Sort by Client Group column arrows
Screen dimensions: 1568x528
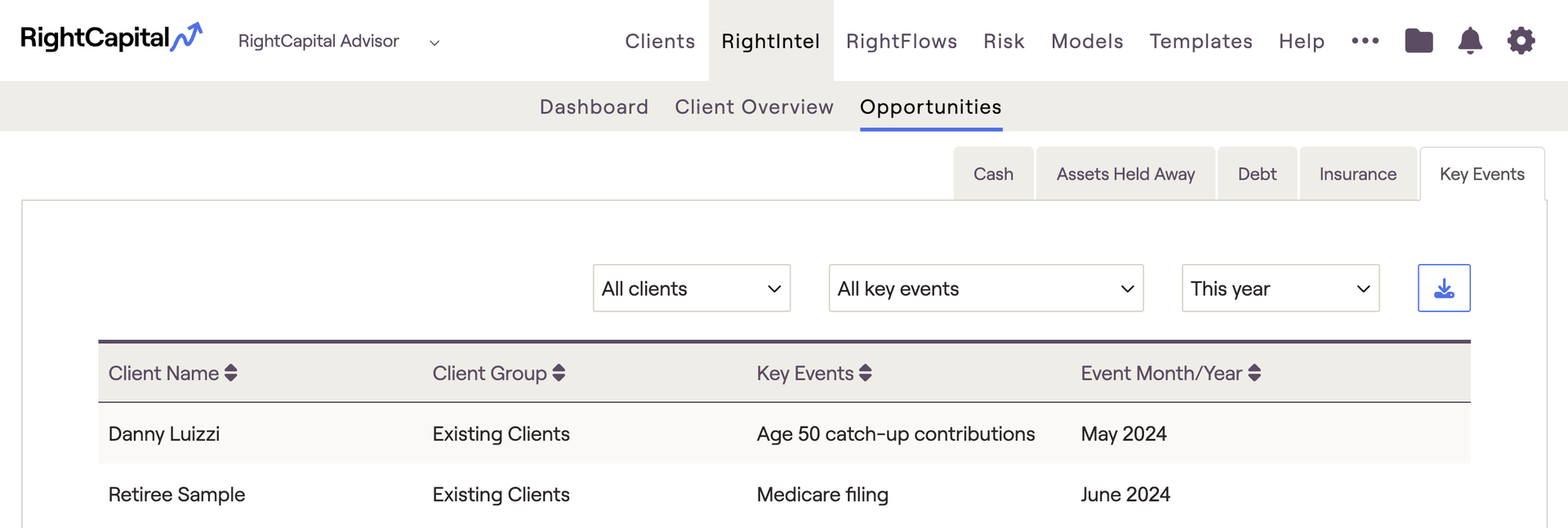(x=559, y=373)
